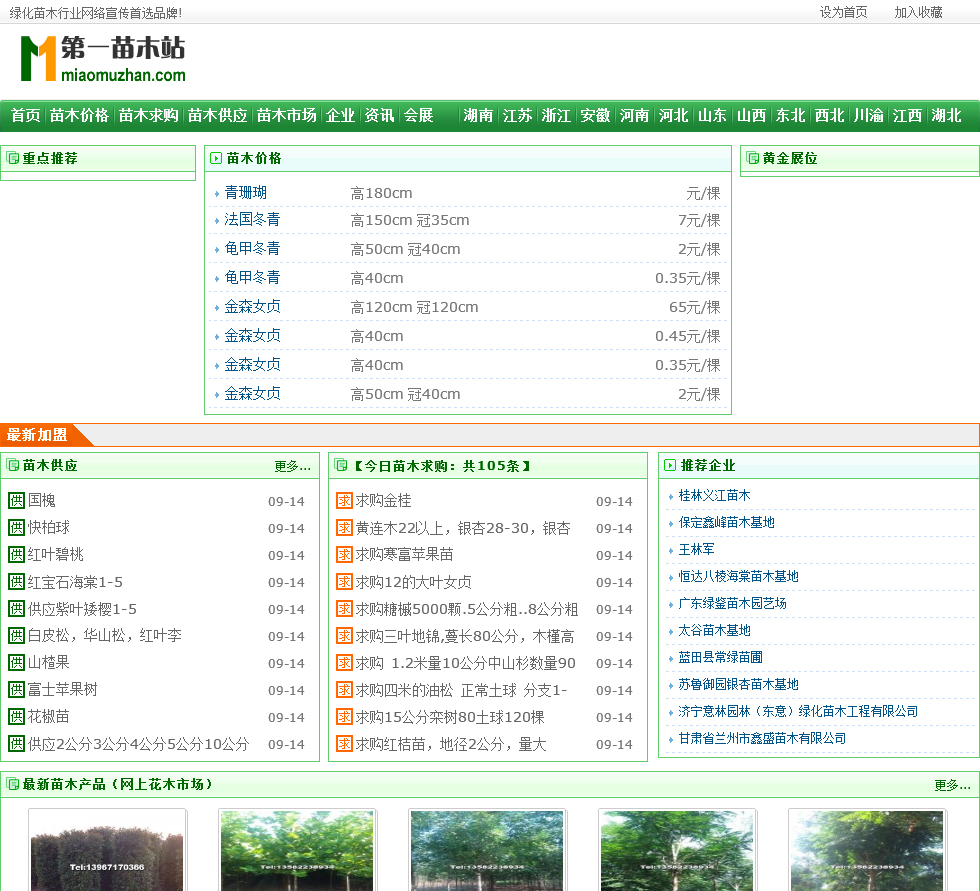Select the 最新加盟 orange tab

click(38, 434)
